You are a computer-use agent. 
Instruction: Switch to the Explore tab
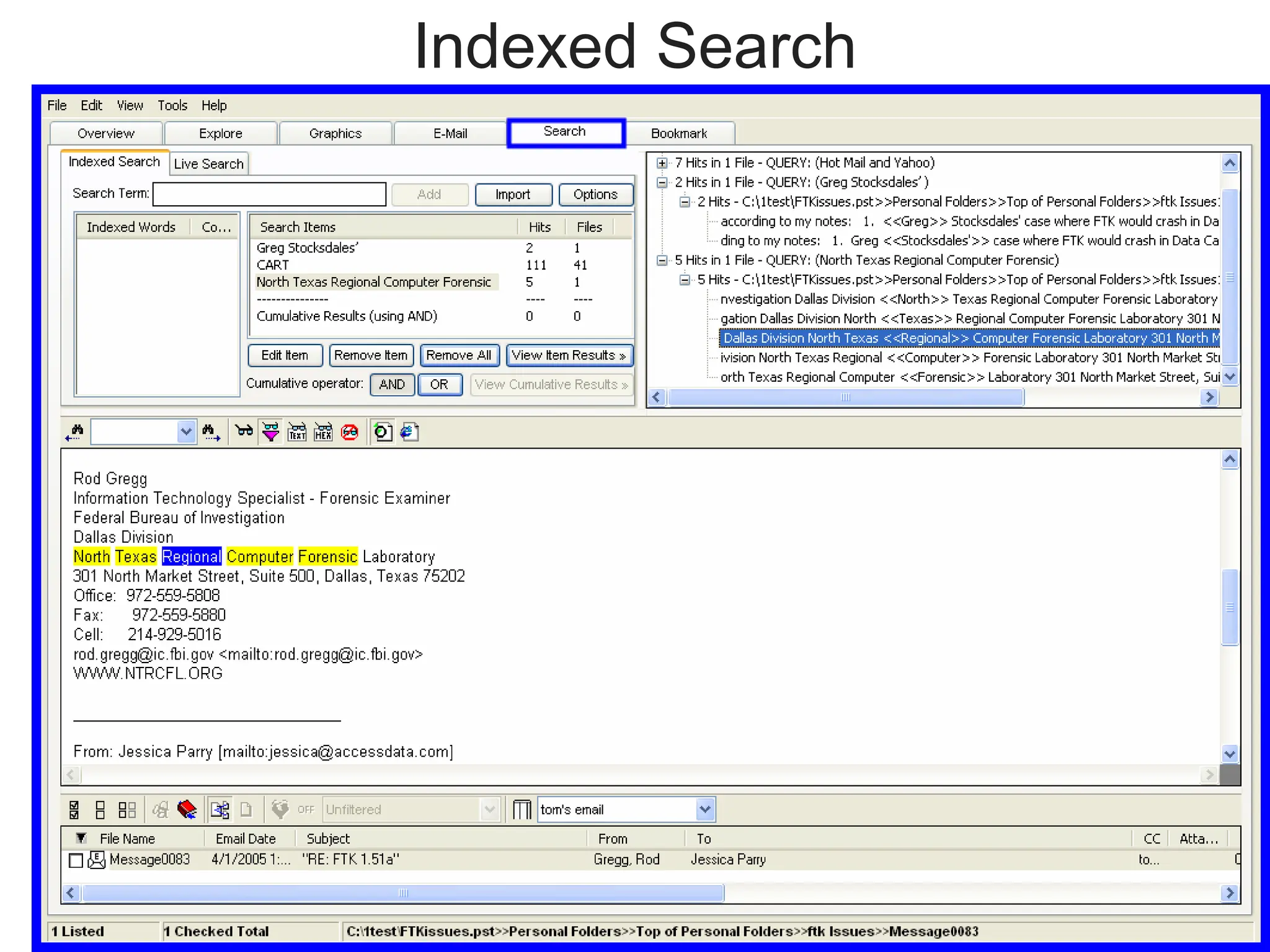point(221,133)
